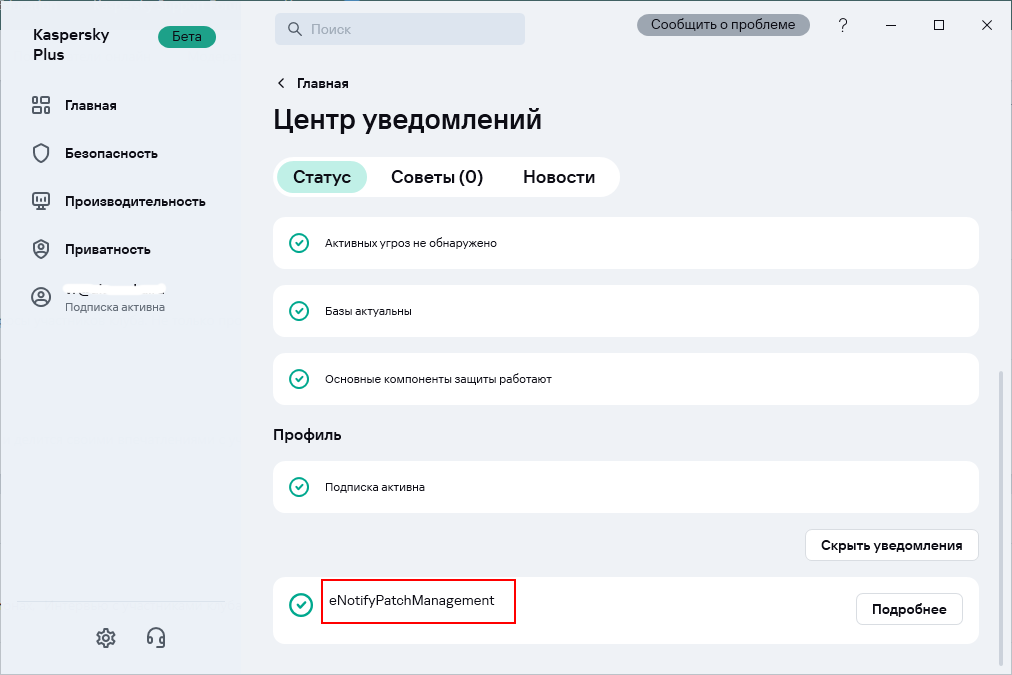Click Скрыть уведомления button

[x=891, y=545]
